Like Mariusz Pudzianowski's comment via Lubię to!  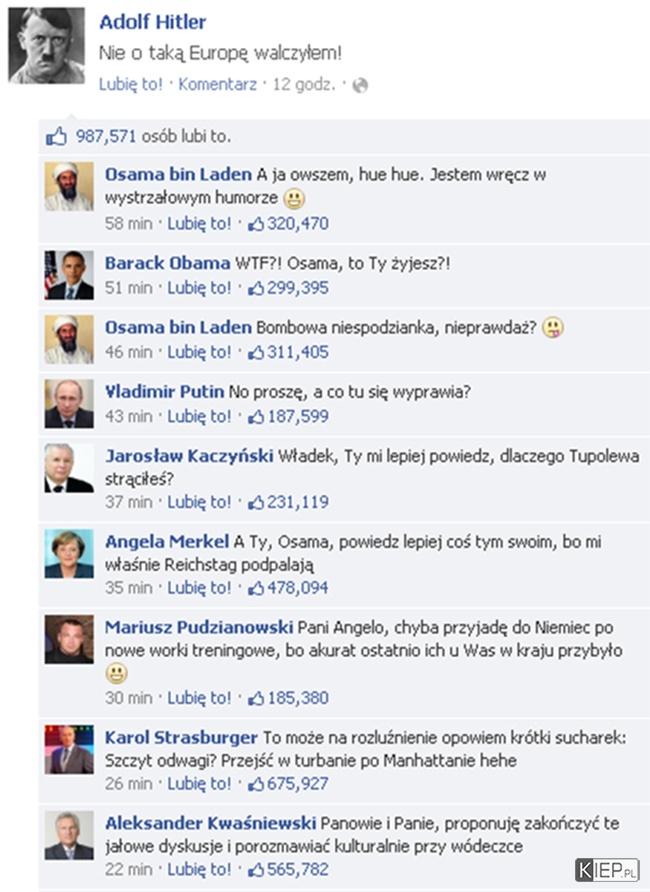tap(199, 698)
